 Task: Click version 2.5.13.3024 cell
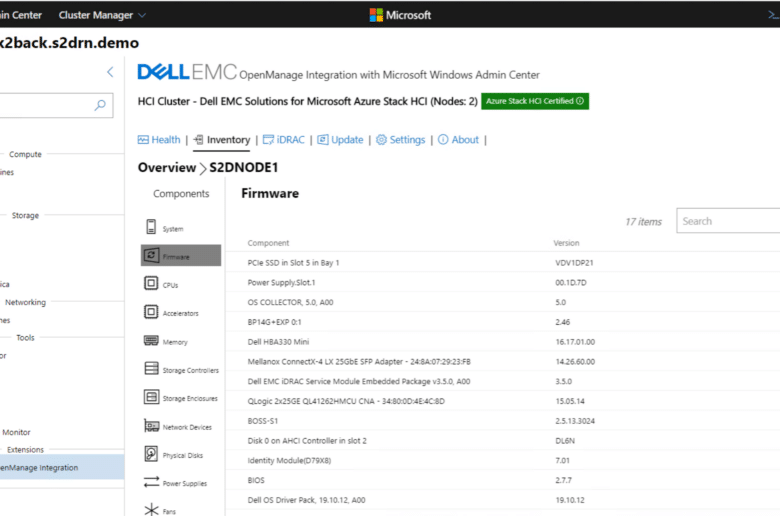[575, 421]
